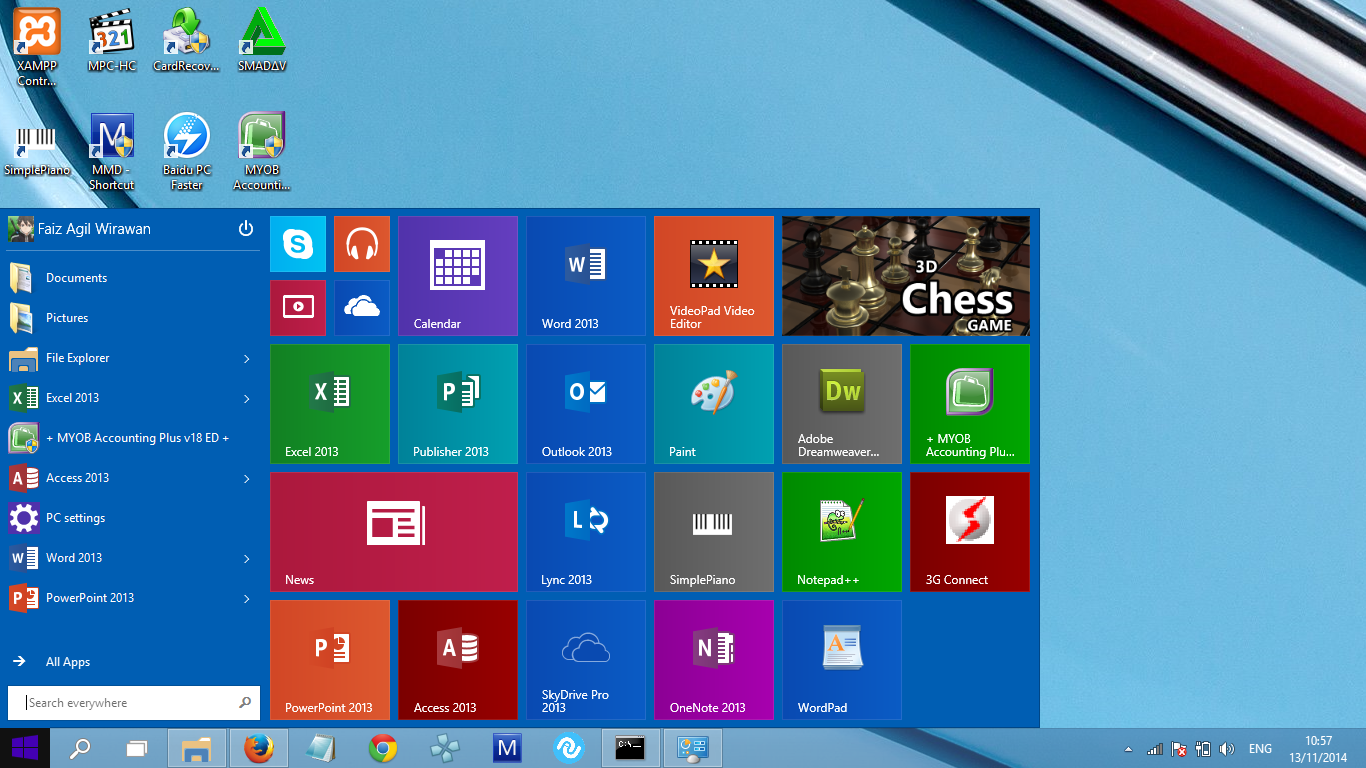
Task: Click the ENG input language indicator
Action: pyautogui.click(x=1260, y=749)
